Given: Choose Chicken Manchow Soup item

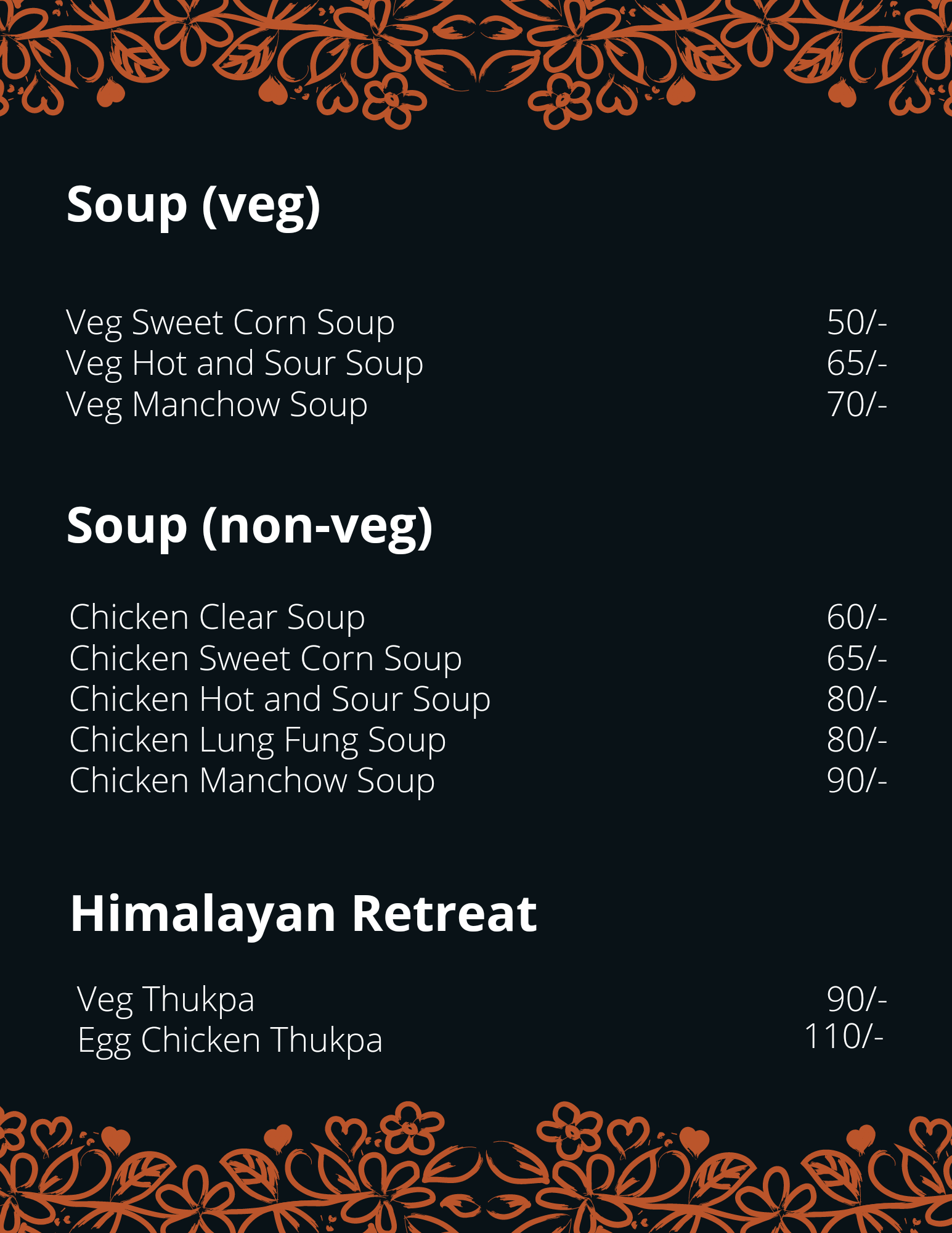Looking at the screenshot, I should point(252,782).
